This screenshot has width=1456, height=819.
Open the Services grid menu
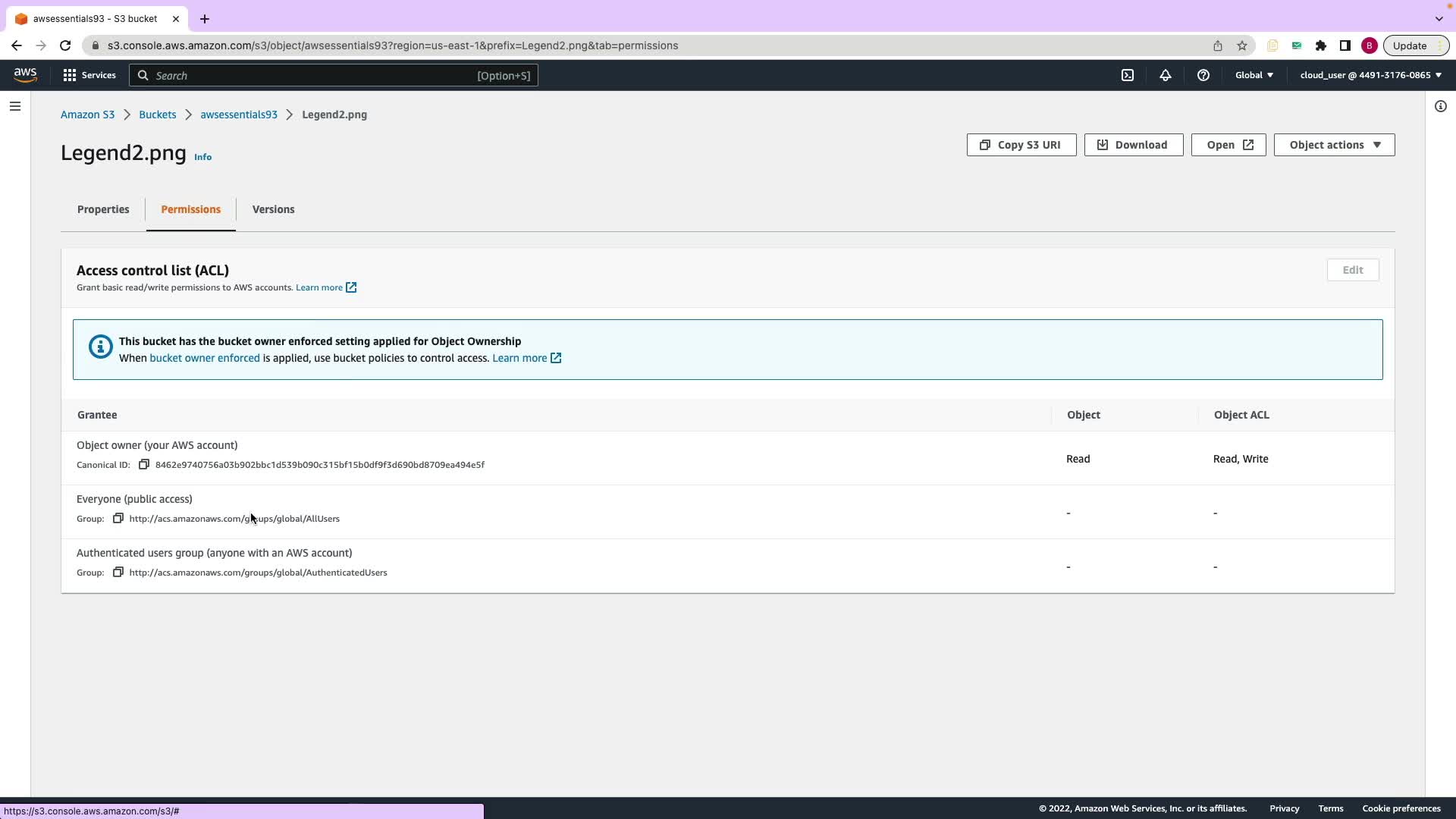click(x=89, y=75)
